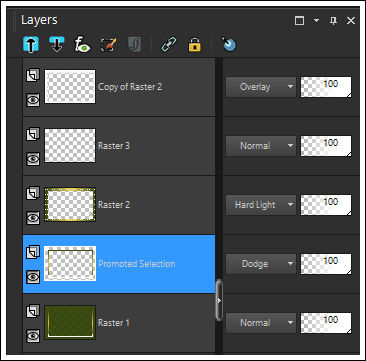Image resolution: width=366 pixels, height=361 pixels.
Task: Select the 'Raster 1' layer name
Action: 114,323
